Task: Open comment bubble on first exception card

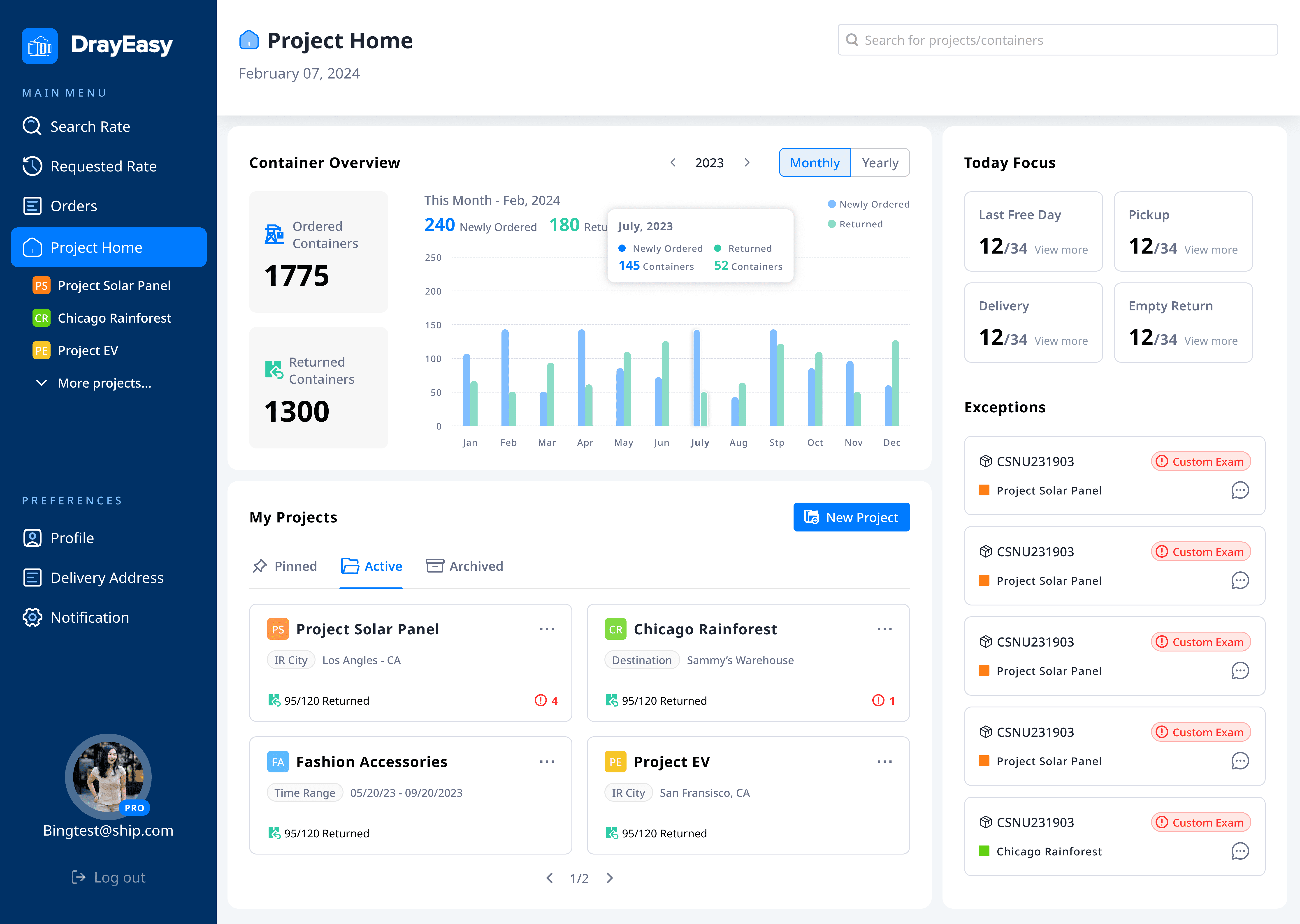Action: click(x=1240, y=490)
